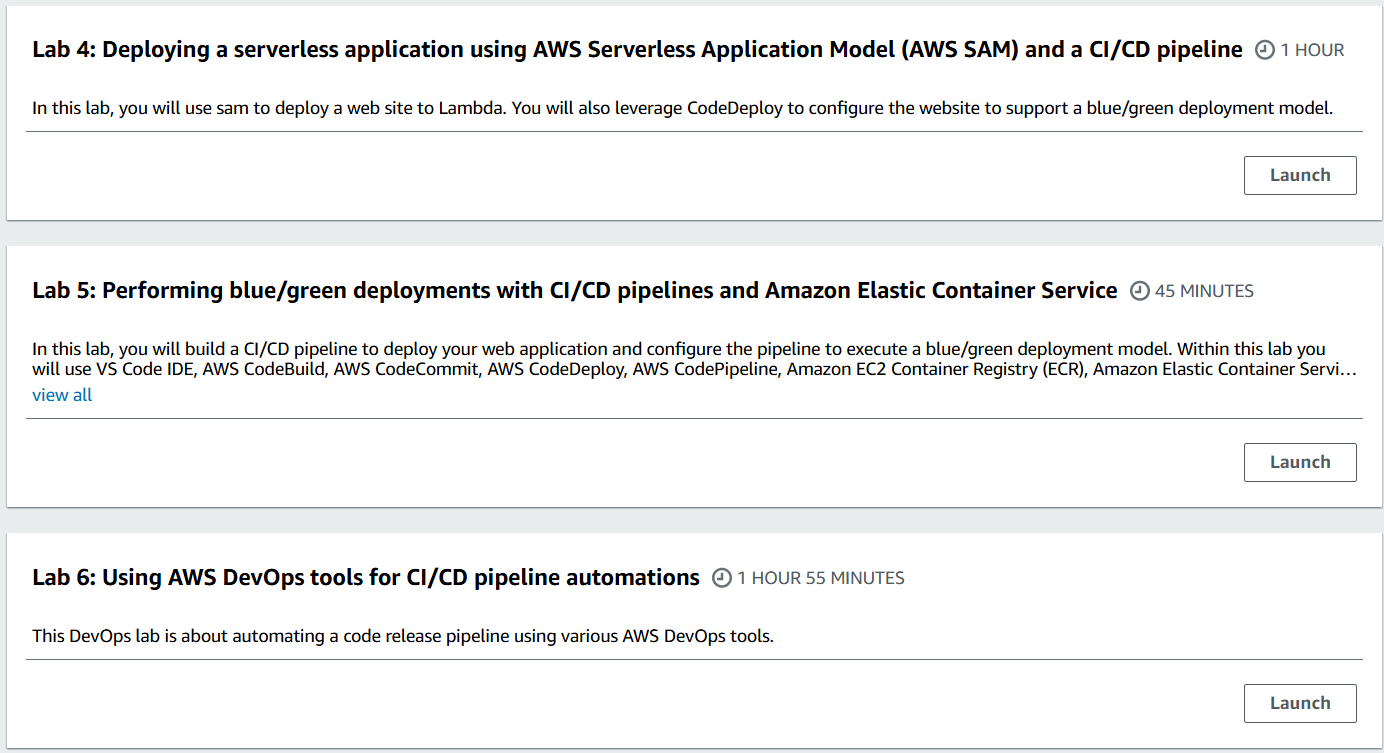This screenshot has width=1384, height=753.
Task: Click the clock icon beside 1 HOUR
Action: pos(1265,50)
